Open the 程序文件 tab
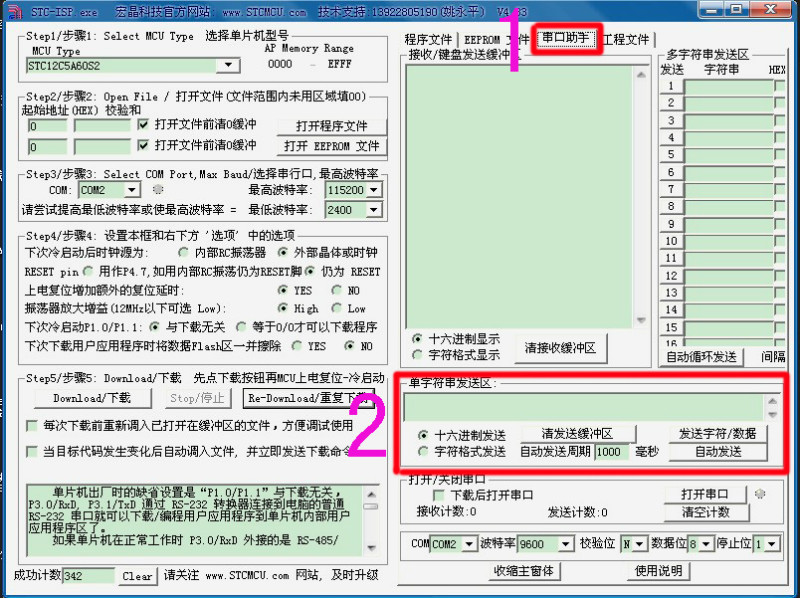Image resolution: width=800 pixels, height=598 pixels. (x=428, y=39)
